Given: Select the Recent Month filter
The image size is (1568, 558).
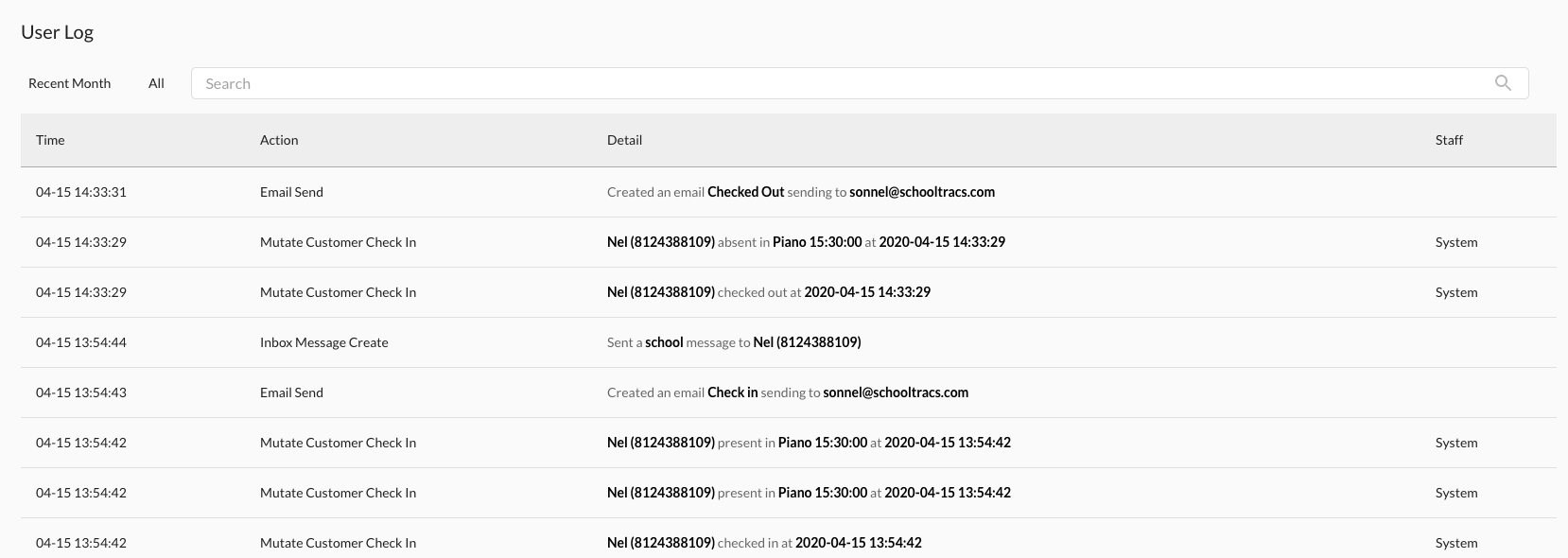Looking at the screenshot, I should coord(69,83).
